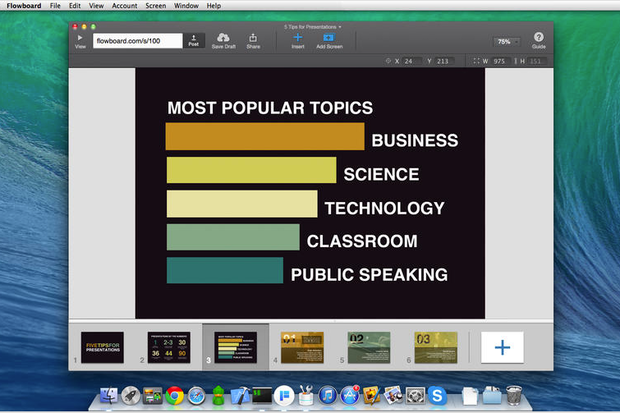Viewport: 620px width, 413px height.
Task: Open the File menu
Action: tap(55, 6)
